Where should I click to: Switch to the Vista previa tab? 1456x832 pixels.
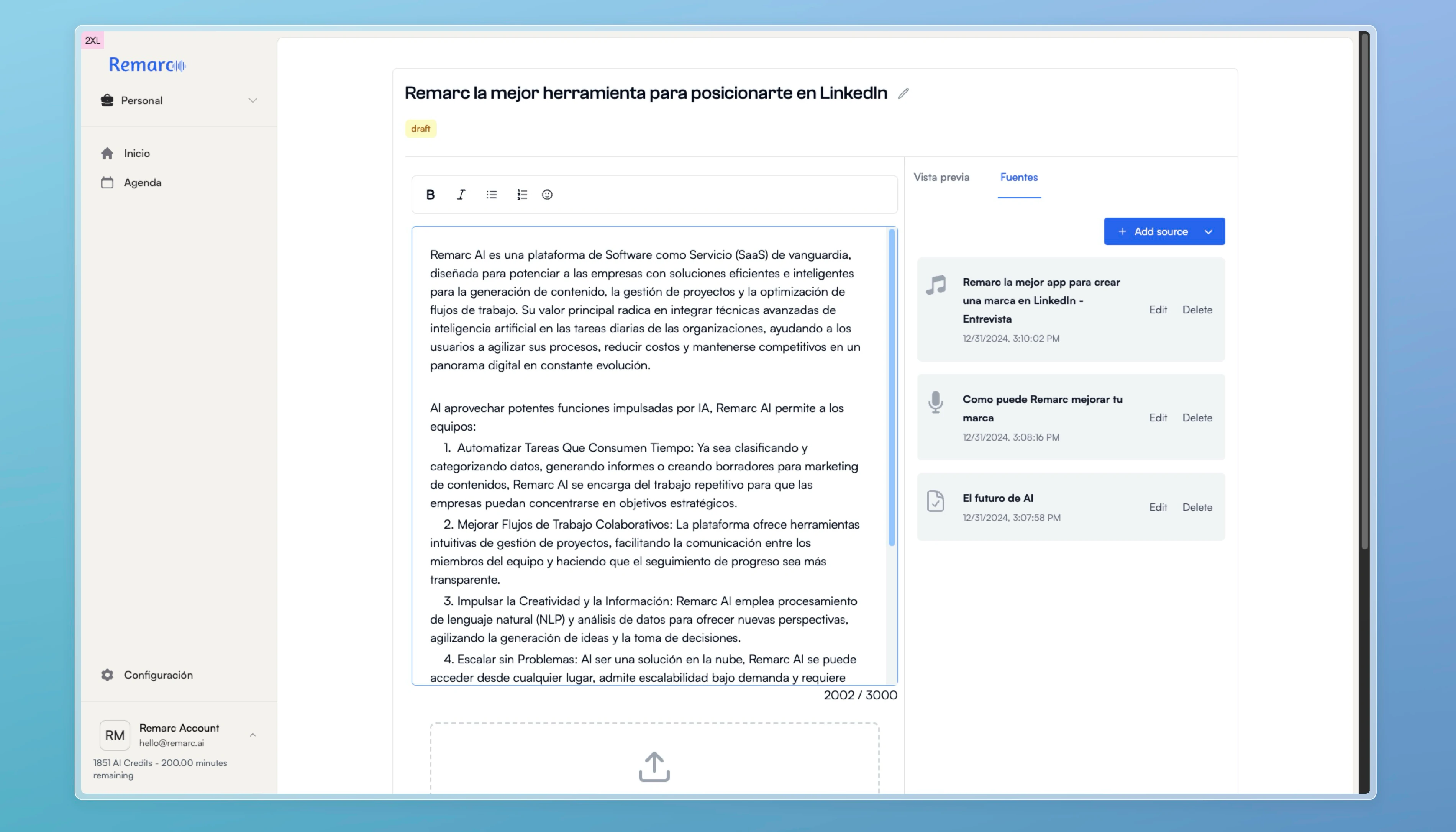click(x=941, y=177)
